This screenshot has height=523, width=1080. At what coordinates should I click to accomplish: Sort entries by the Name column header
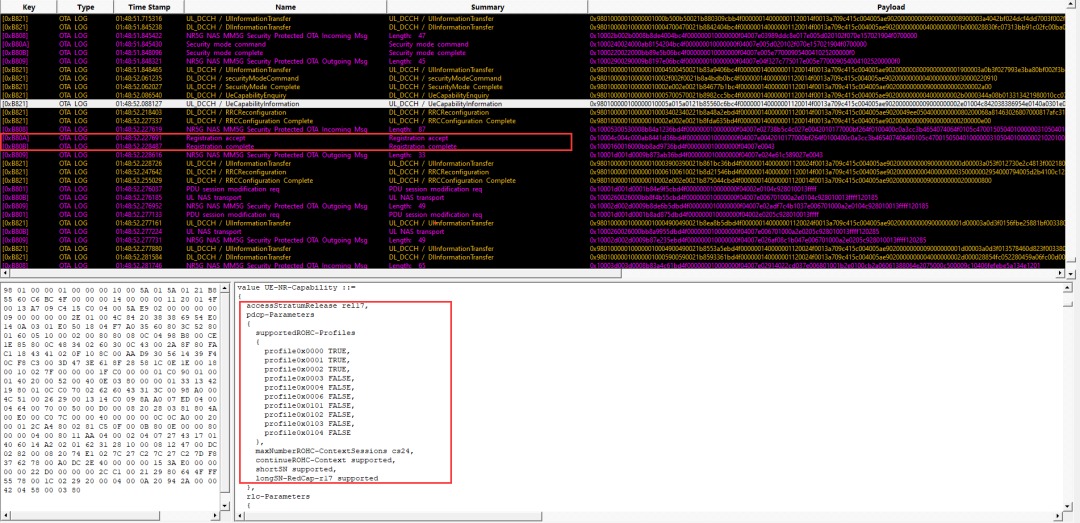point(285,6)
